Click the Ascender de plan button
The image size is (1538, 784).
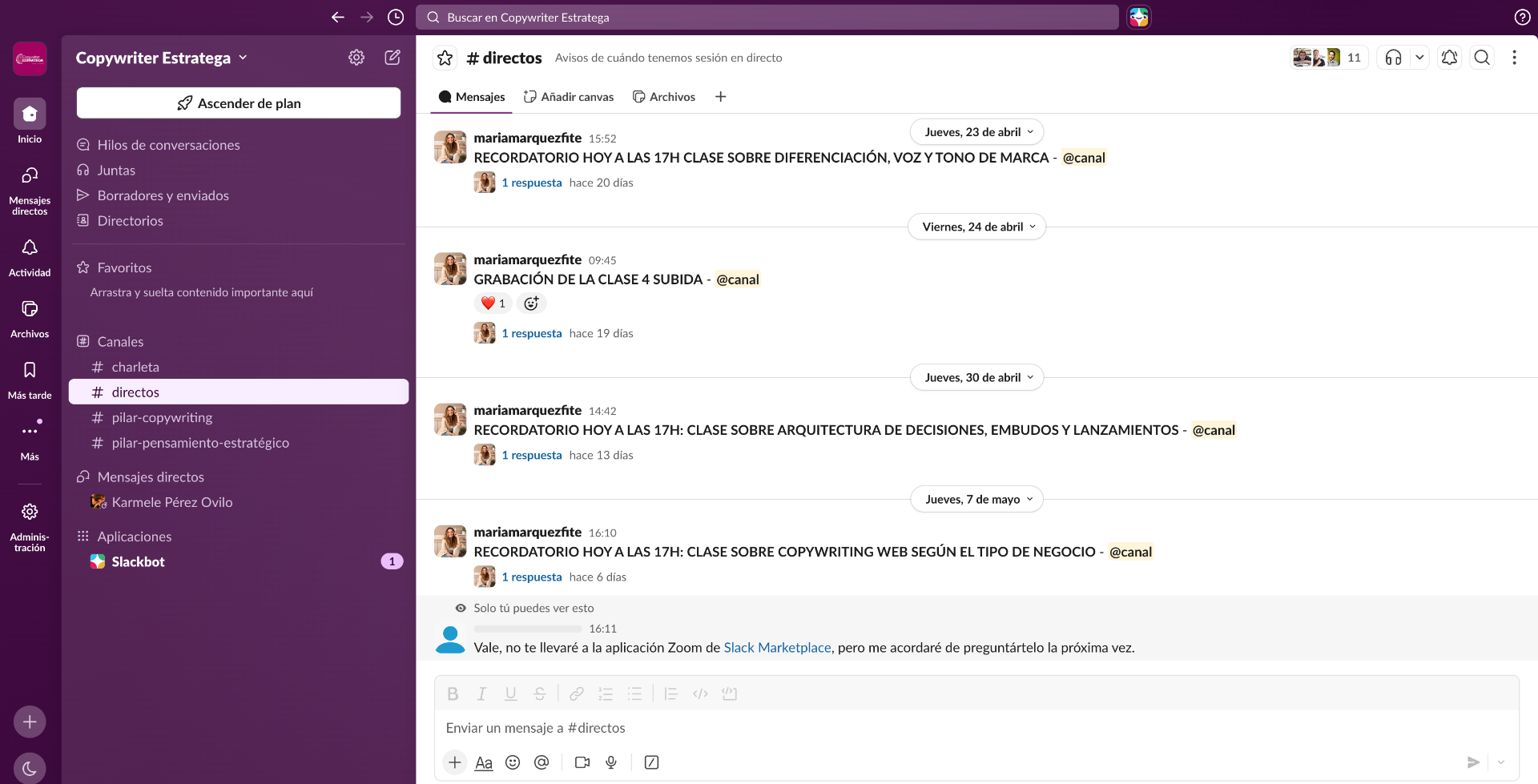(239, 103)
